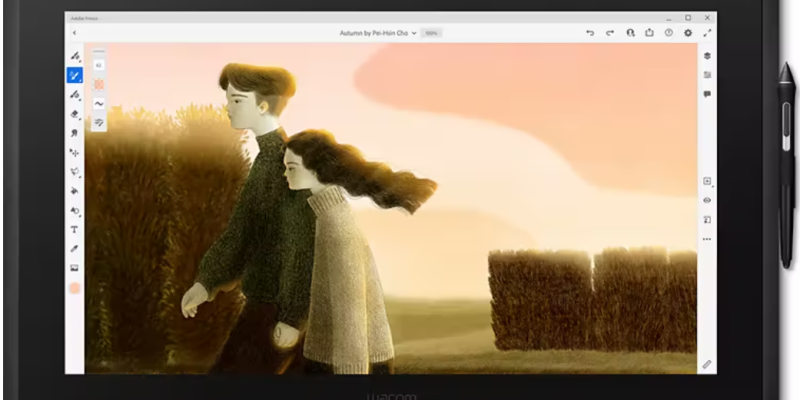Viewport: 800px width, 400px height.
Task: Select the Lasso selection tool
Action: click(x=74, y=172)
